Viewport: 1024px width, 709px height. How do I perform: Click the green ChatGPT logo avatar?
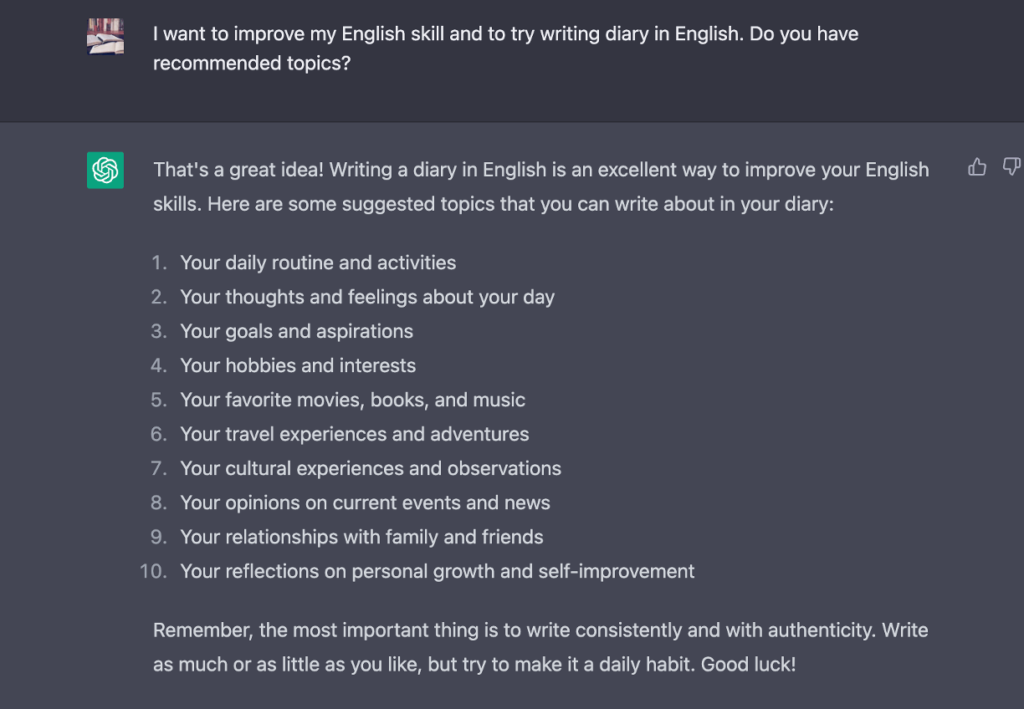[105, 170]
